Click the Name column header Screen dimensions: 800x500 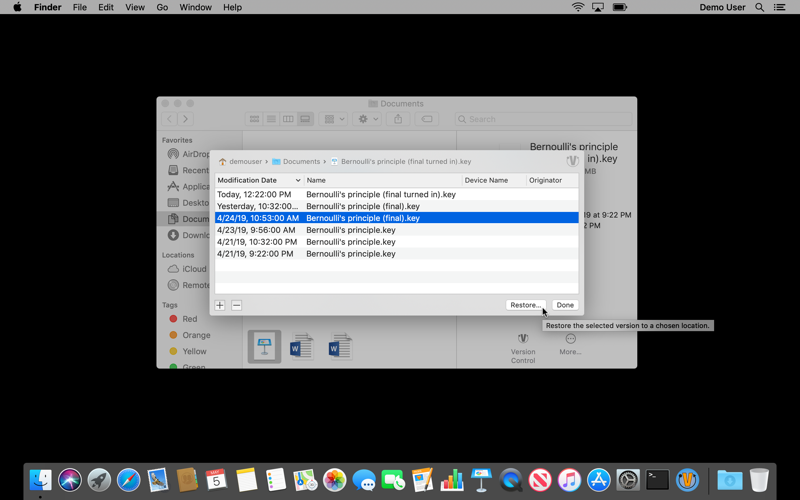click(383, 180)
